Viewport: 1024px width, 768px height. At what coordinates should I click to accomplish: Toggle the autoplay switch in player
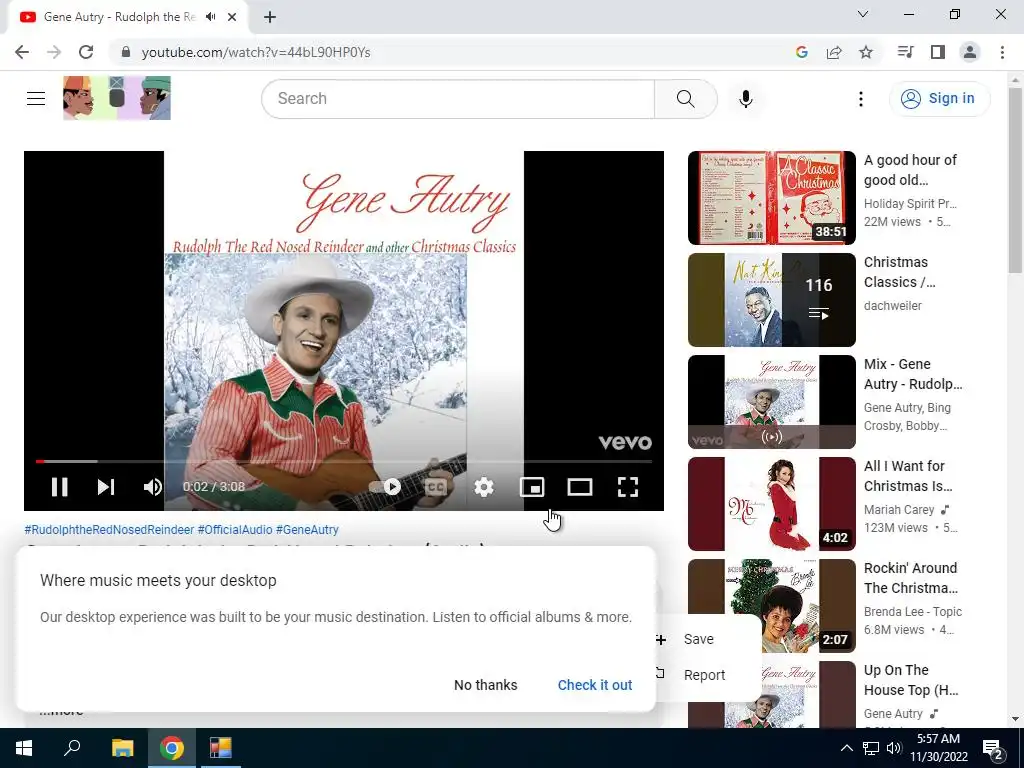[x=385, y=487]
